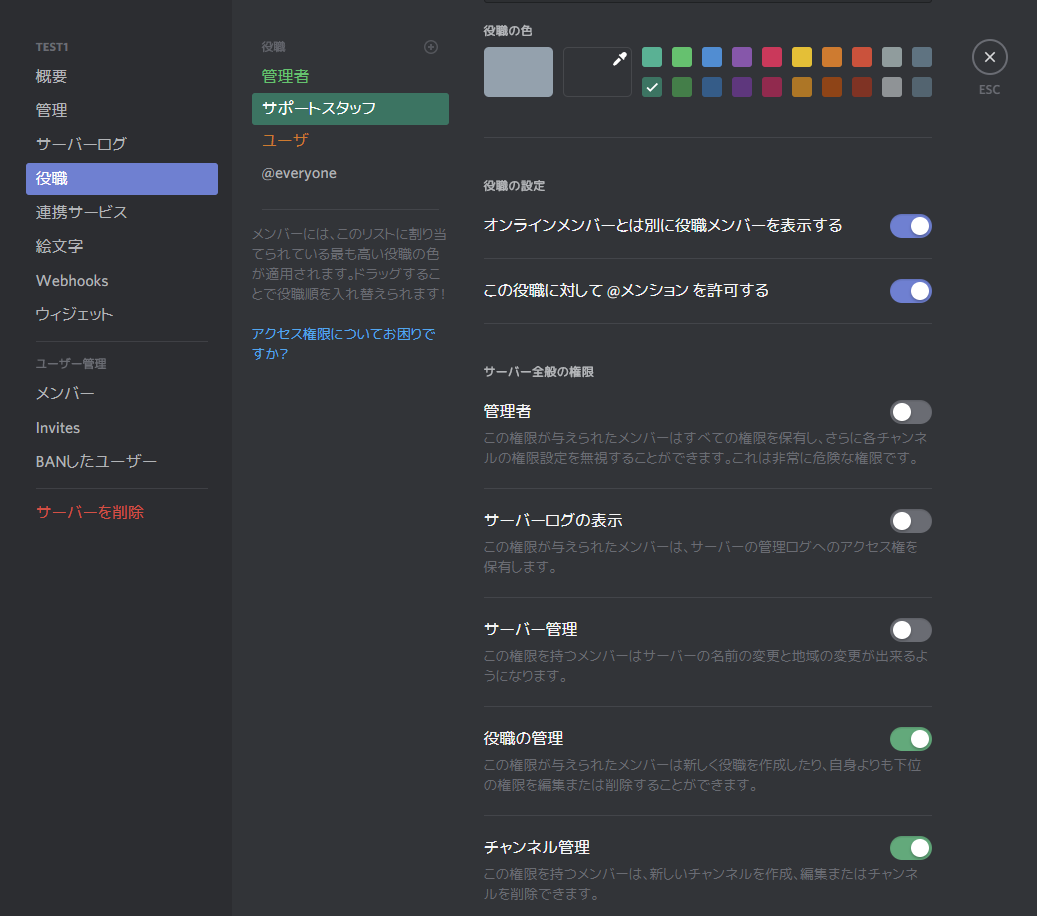Pick the dark blue color swatch

click(x=712, y=87)
